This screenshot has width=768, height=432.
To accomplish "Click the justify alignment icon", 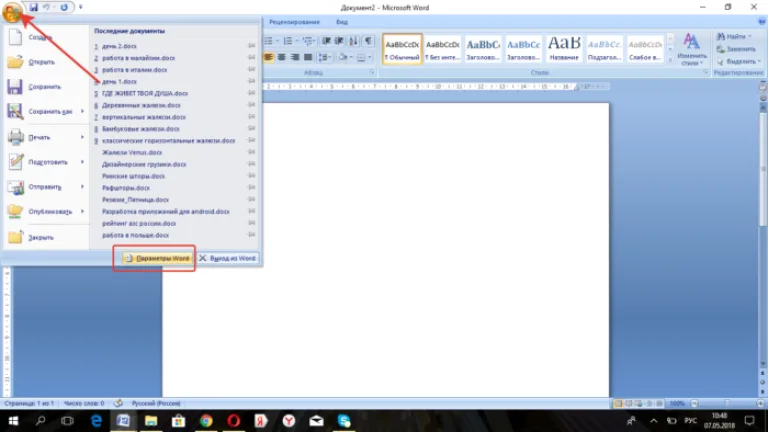I will [x=308, y=57].
